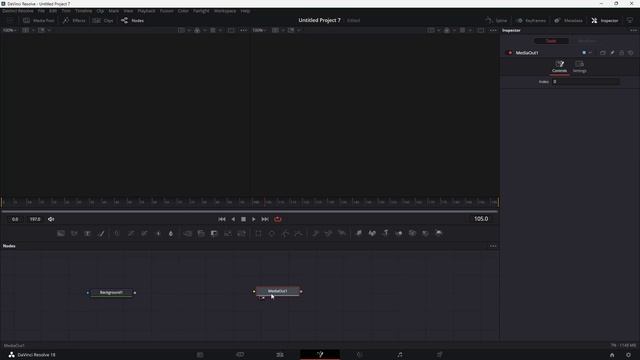Add a Paint node from the toolbar
Viewport: 640px width, 360px height.
click(101, 233)
